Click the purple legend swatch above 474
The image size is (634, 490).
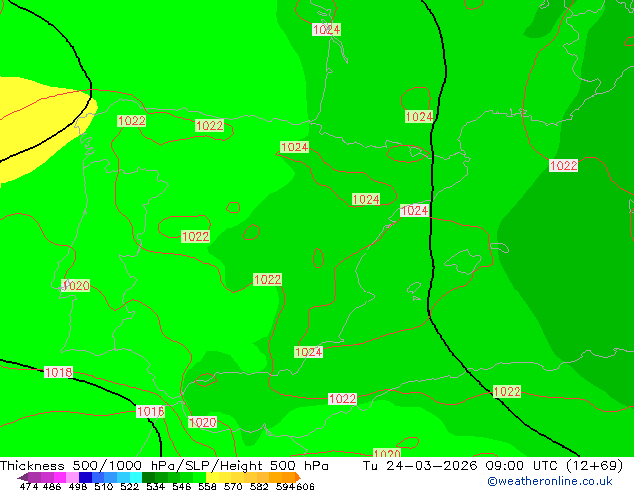pyautogui.click(x=34, y=477)
